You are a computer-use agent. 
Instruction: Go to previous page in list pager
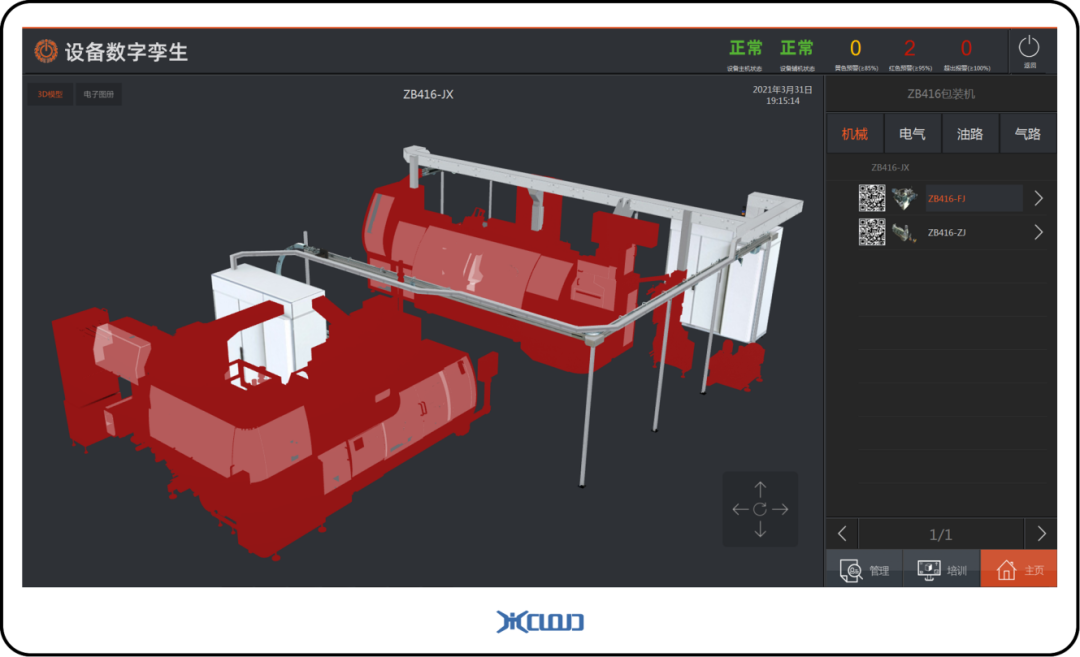tap(842, 533)
